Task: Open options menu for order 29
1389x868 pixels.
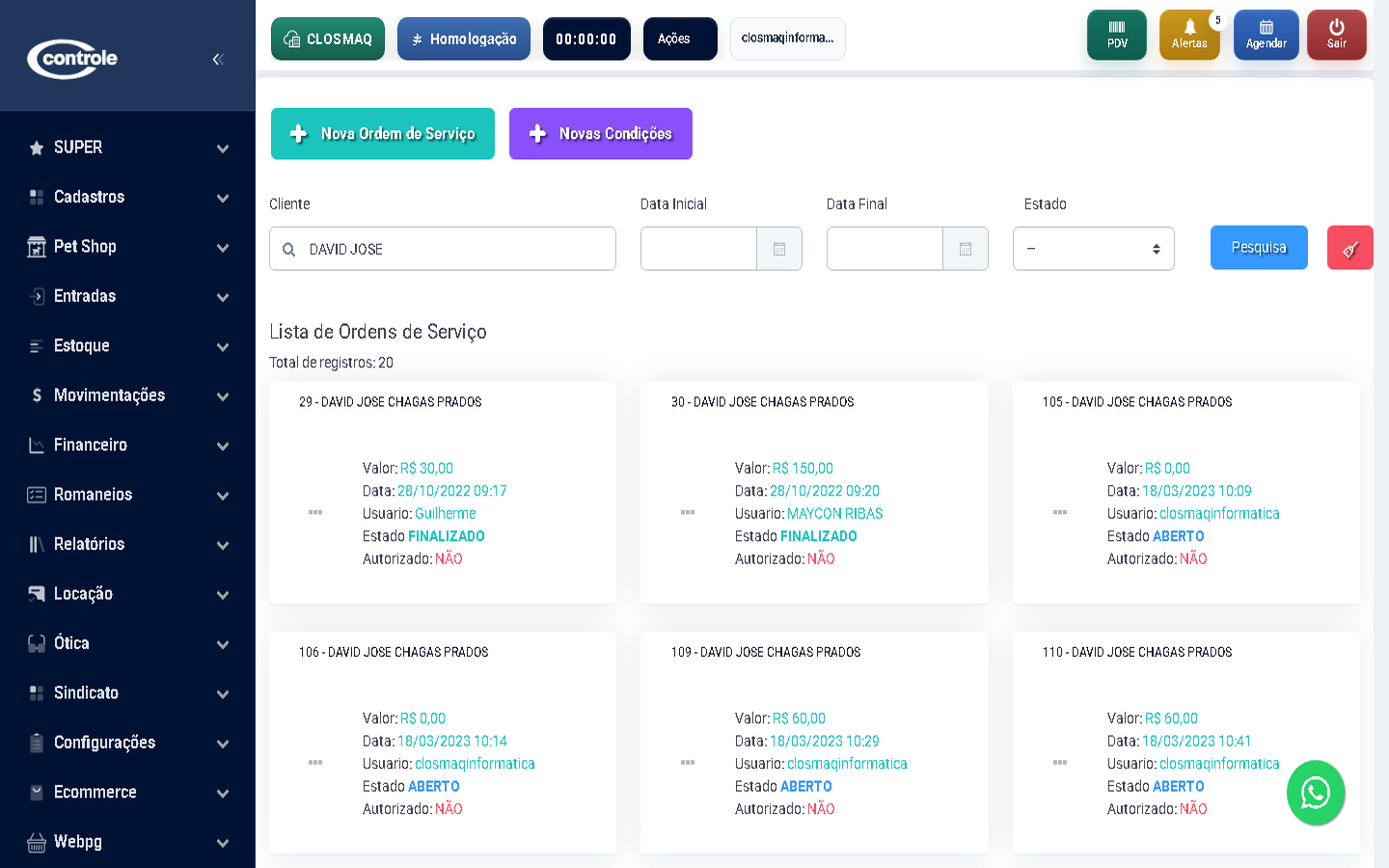Action: (x=315, y=512)
